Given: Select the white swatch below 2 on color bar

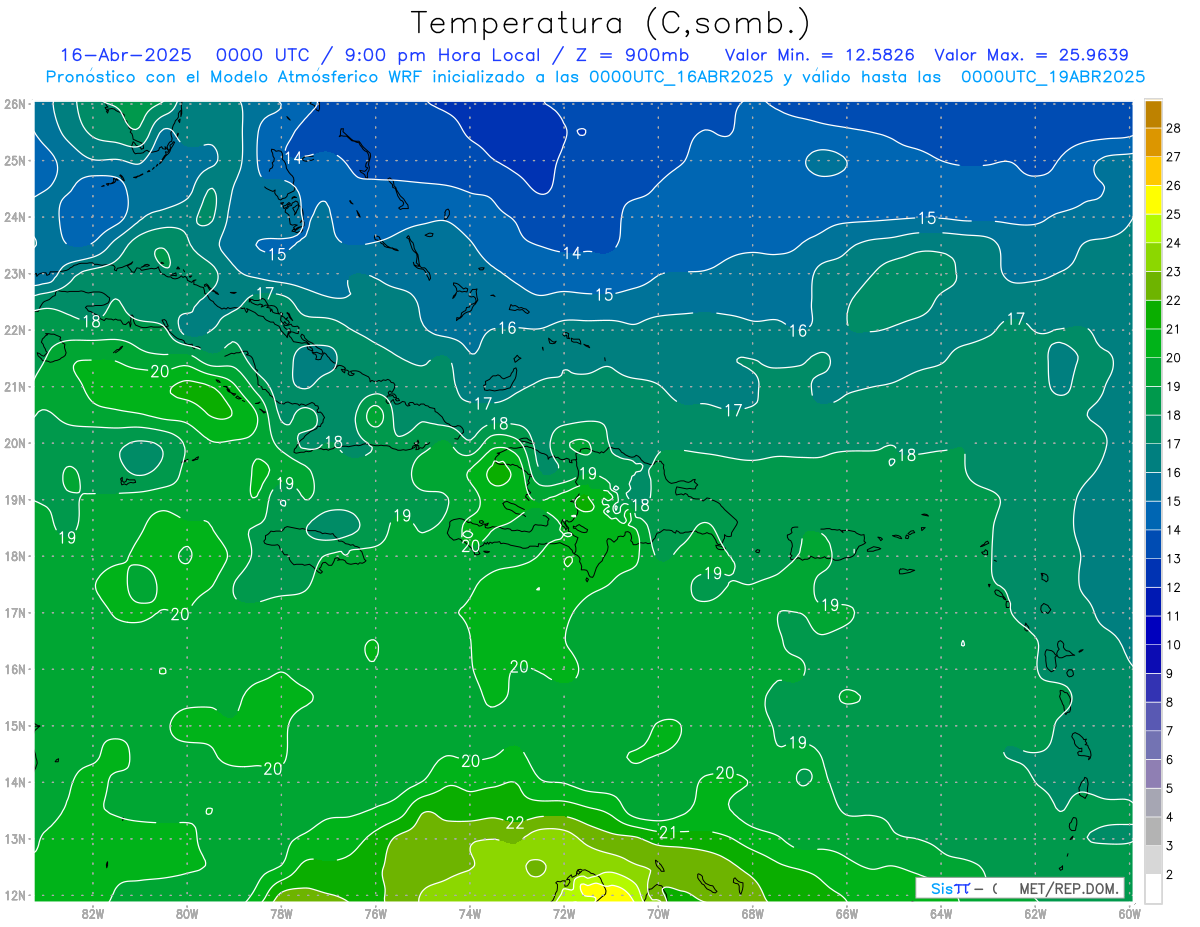Looking at the screenshot, I should [1153, 888].
